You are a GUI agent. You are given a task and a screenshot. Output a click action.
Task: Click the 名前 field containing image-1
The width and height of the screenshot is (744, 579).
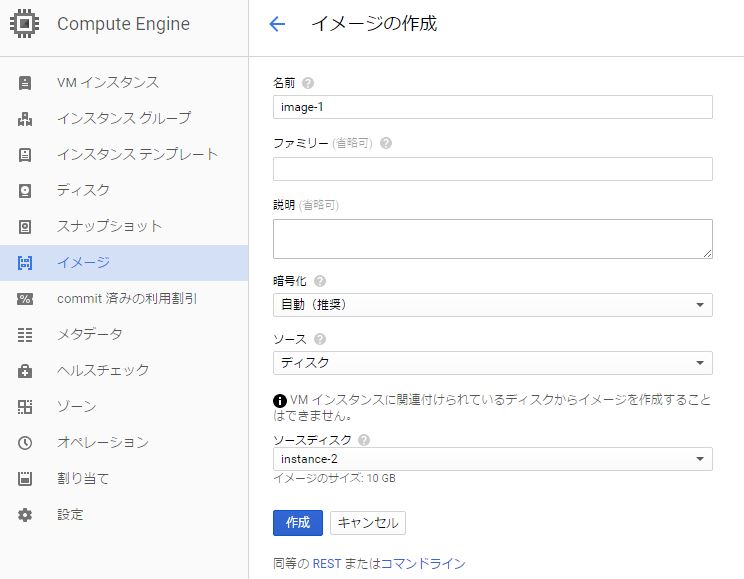493,107
